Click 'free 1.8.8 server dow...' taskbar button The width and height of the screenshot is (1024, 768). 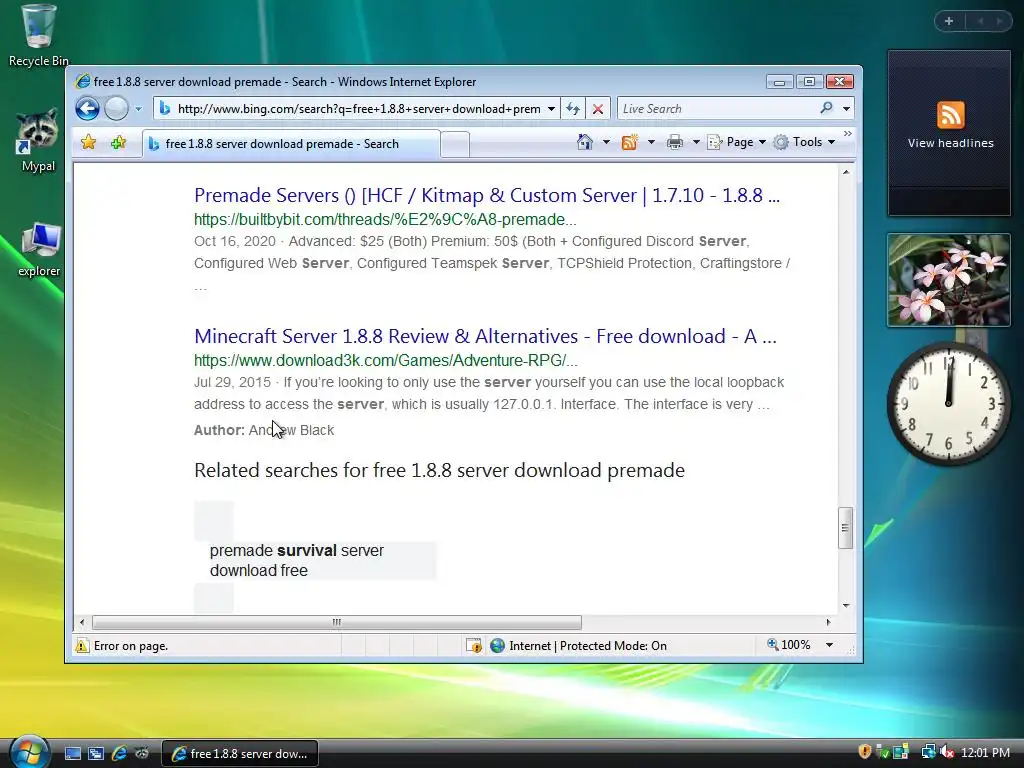point(240,754)
